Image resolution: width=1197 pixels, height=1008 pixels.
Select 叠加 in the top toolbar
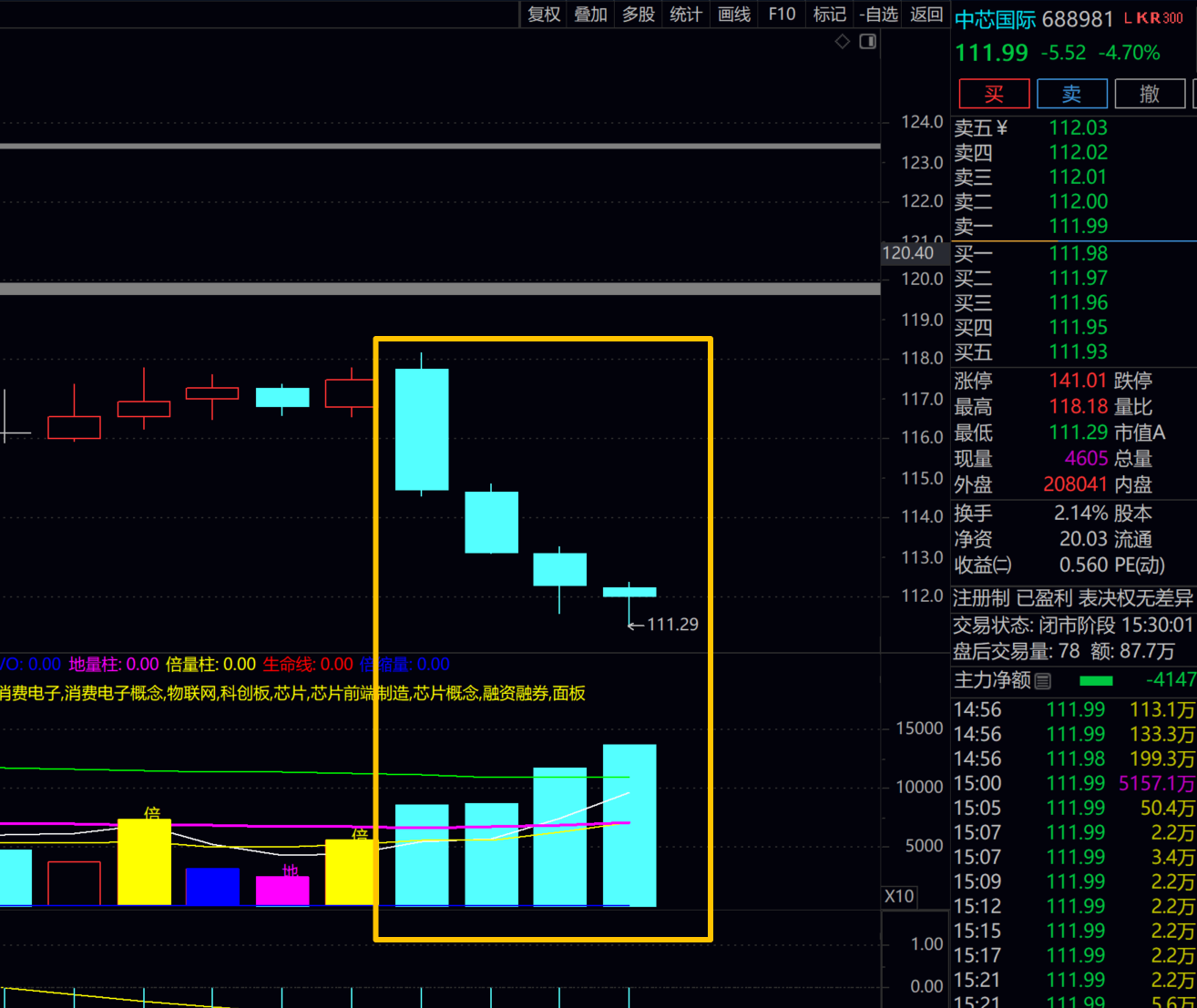point(590,15)
